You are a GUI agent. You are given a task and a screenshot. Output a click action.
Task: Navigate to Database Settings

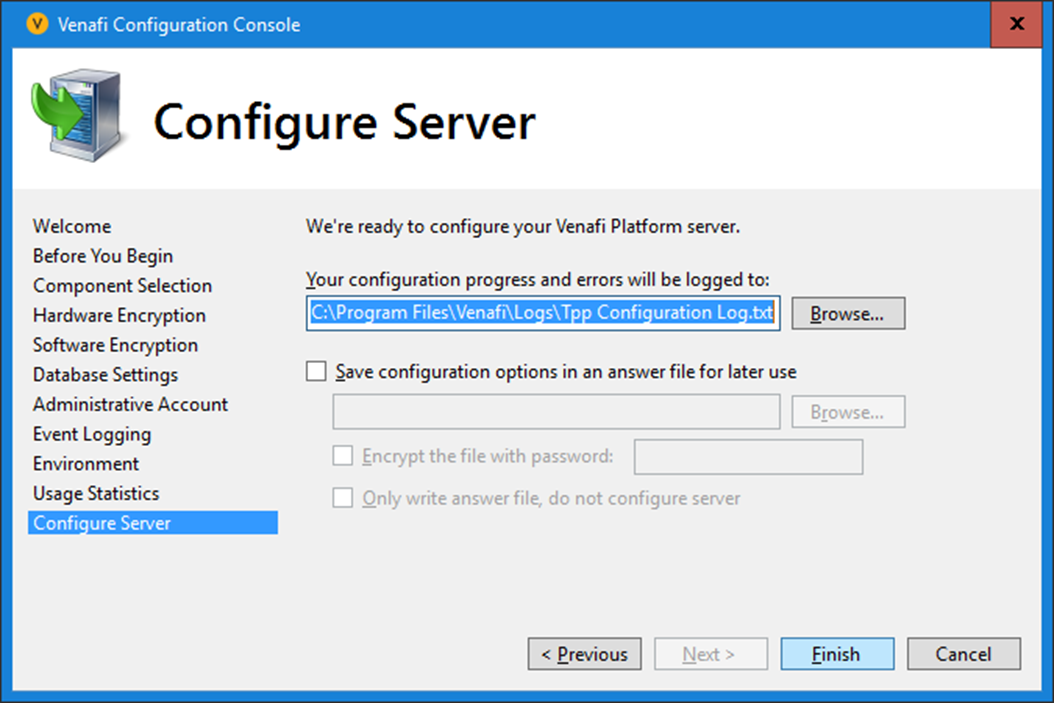click(105, 375)
